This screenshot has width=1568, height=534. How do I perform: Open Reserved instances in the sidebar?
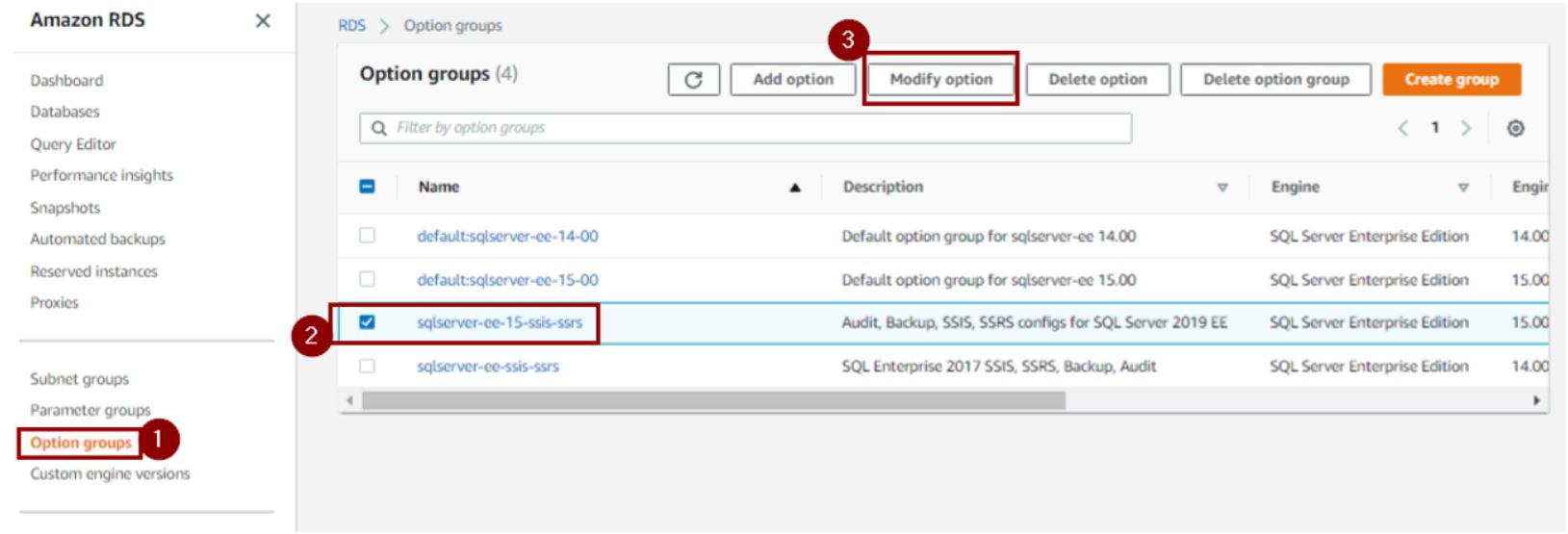coord(93,271)
